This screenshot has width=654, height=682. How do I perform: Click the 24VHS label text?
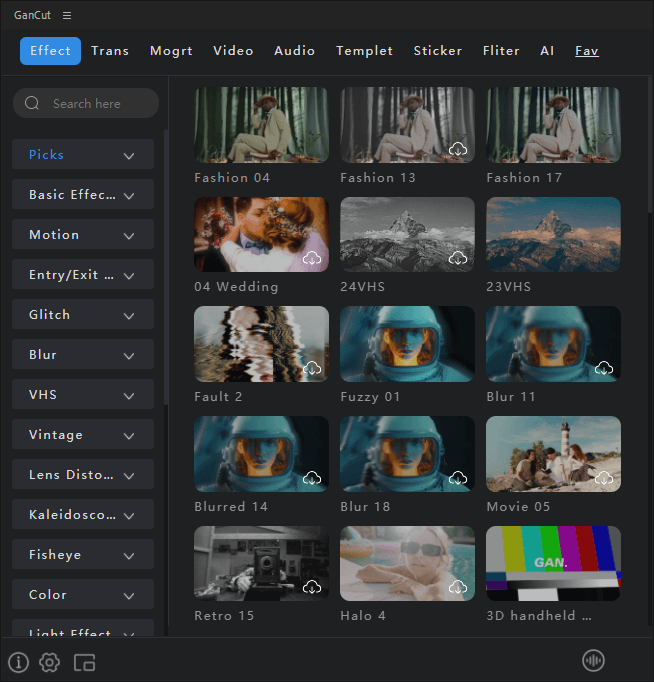click(363, 287)
